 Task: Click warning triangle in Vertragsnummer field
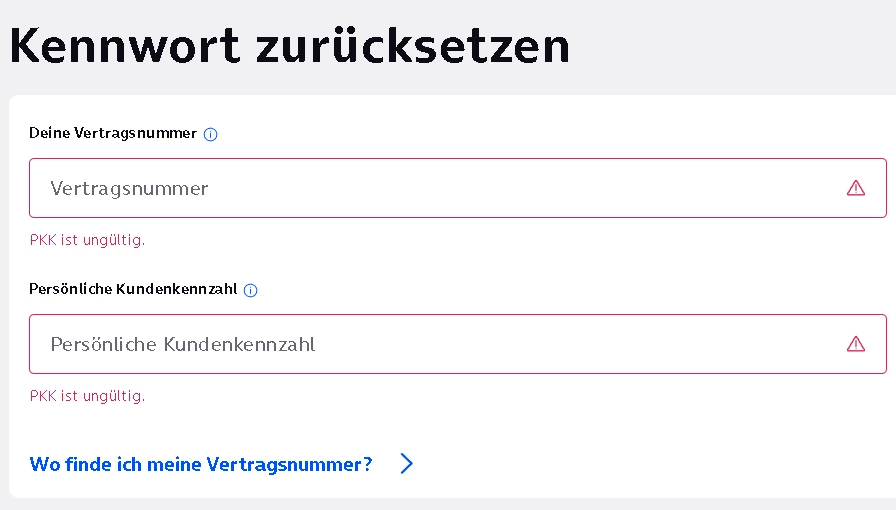(x=855, y=188)
